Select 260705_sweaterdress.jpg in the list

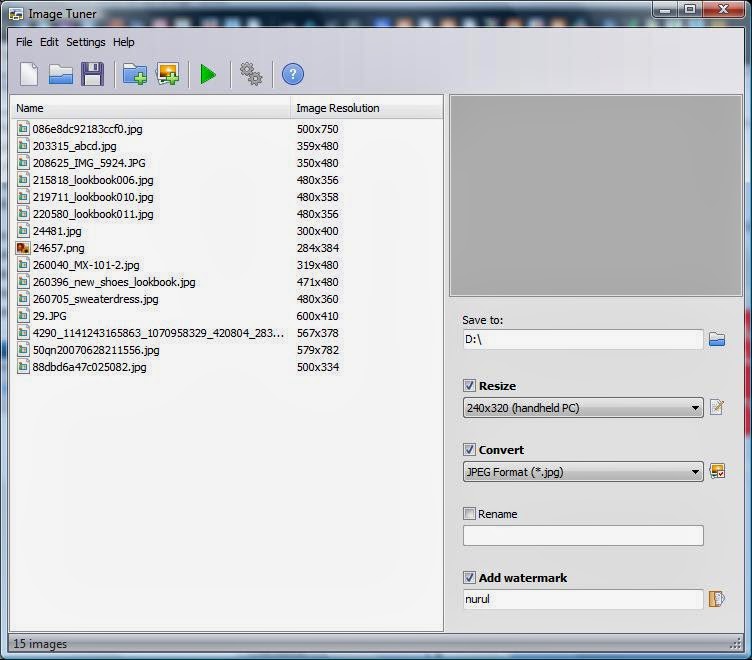pos(95,299)
